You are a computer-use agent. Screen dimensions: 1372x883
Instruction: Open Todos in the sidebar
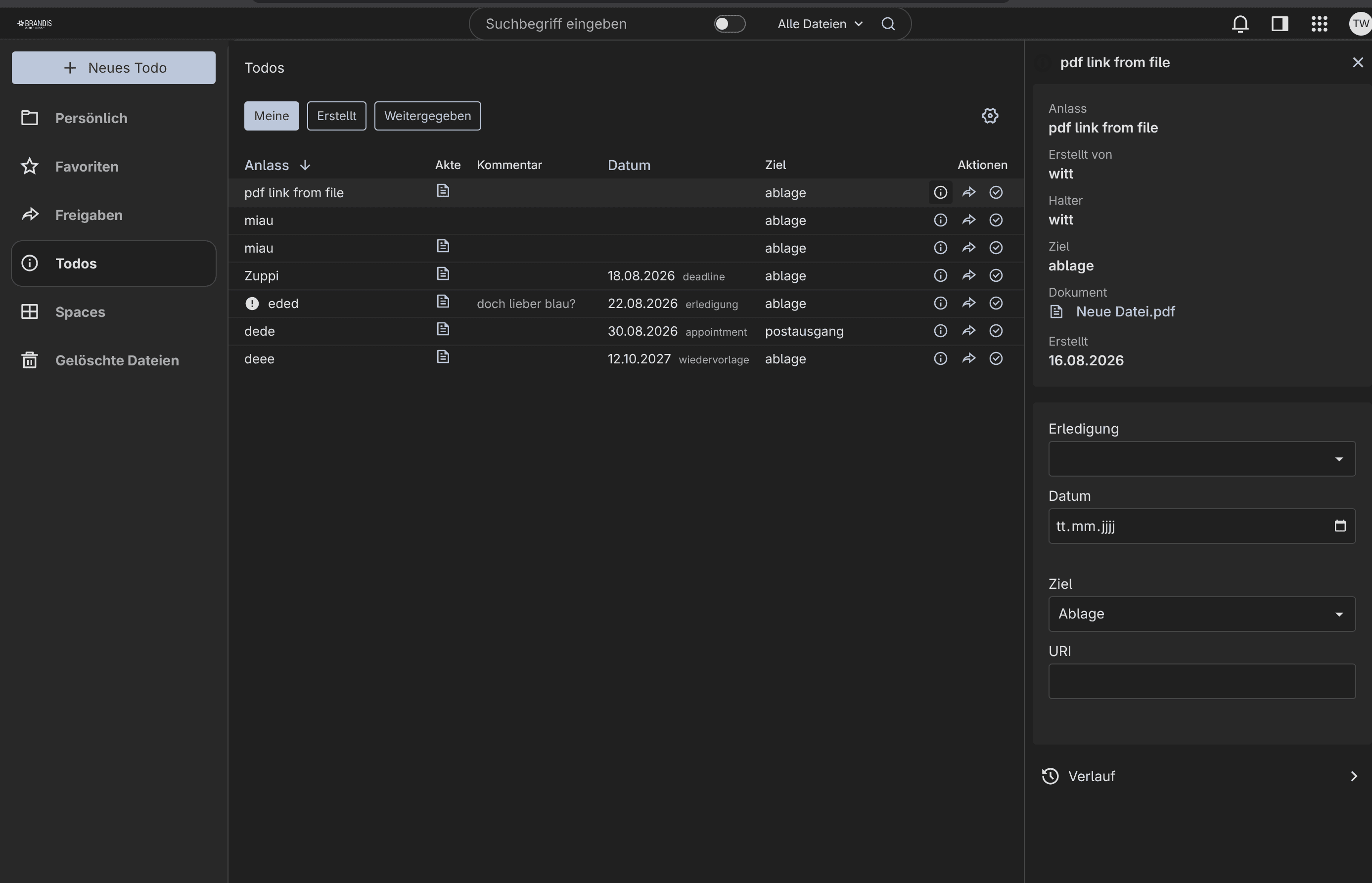coord(114,264)
